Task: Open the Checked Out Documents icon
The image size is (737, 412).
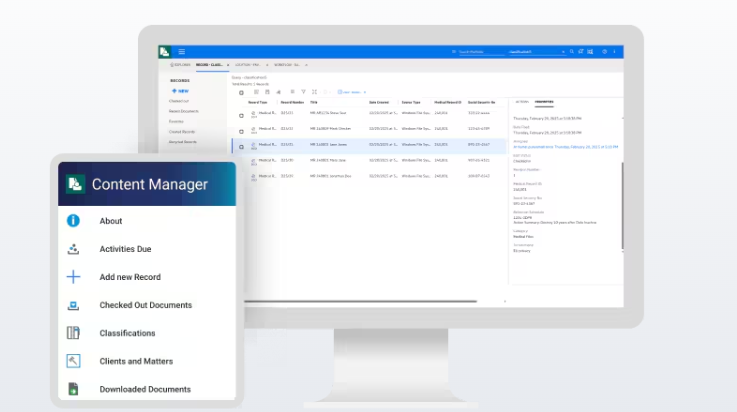Action: pyautogui.click(x=73, y=305)
